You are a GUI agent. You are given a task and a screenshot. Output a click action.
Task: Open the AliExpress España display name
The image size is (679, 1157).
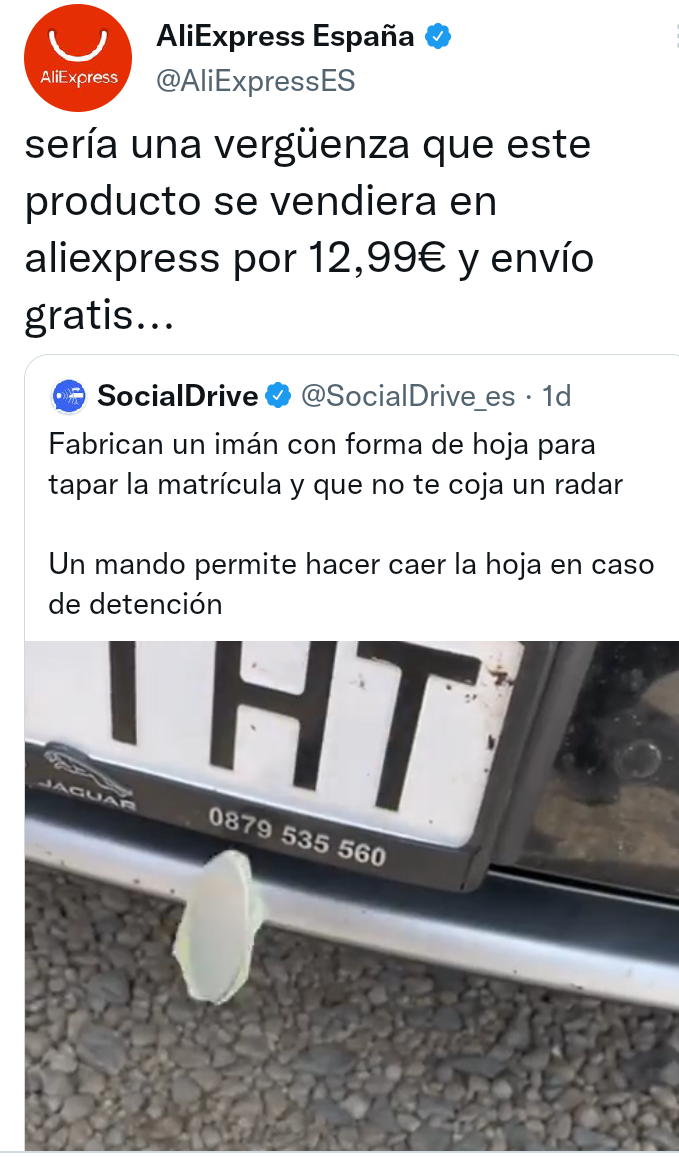tap(285, 36)
